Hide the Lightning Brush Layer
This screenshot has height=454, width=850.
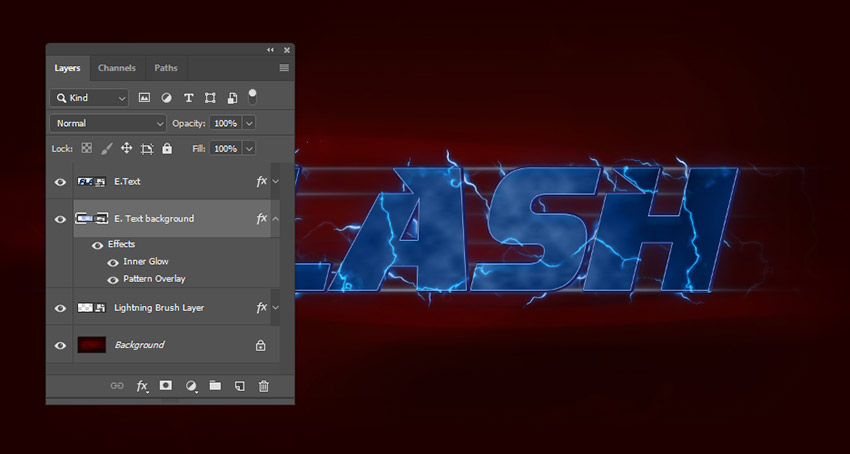coord(60,308)
